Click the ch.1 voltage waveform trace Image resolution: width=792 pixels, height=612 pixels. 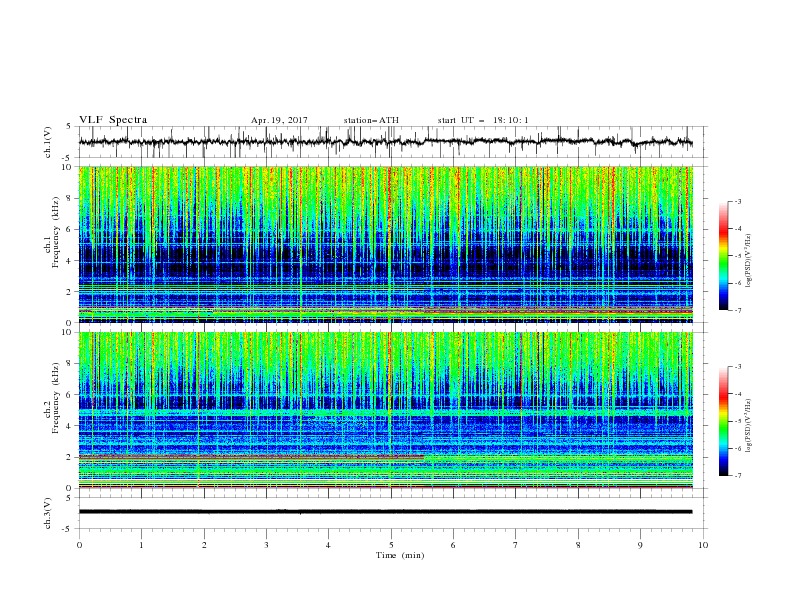coord(385,142)
